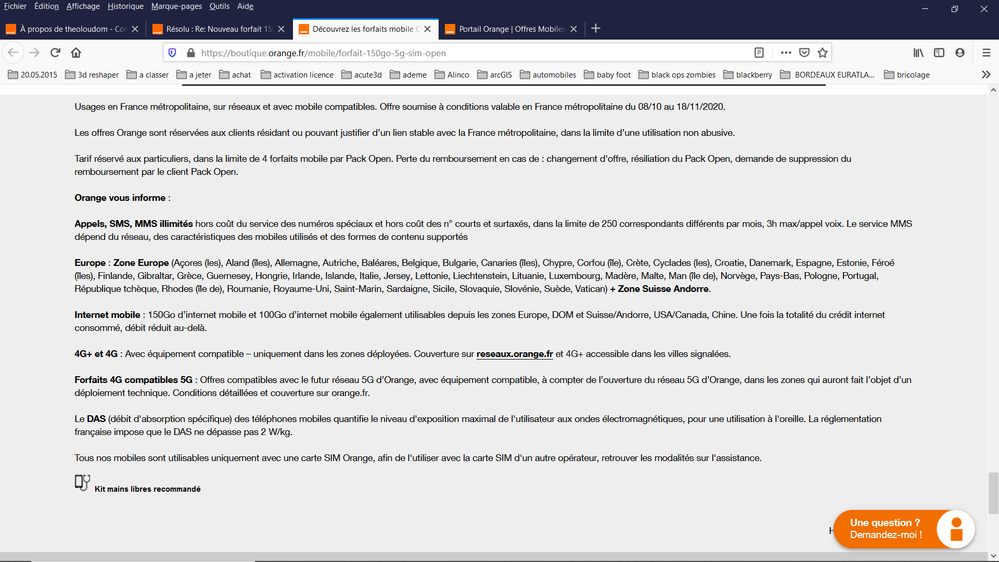Switch to Portail Orange tab

tap(505, 29)
